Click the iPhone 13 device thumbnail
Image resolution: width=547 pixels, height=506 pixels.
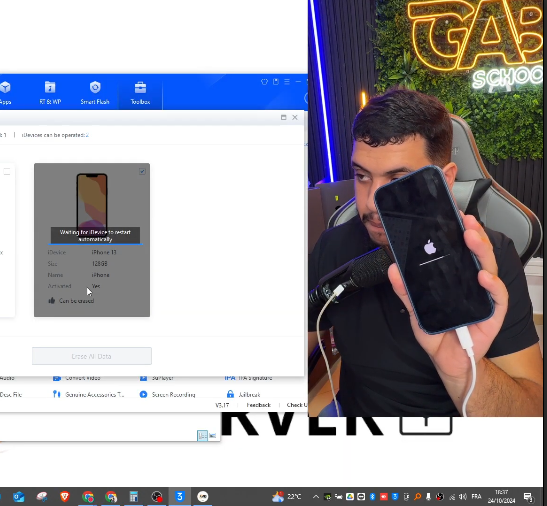(x=92, y=202)
